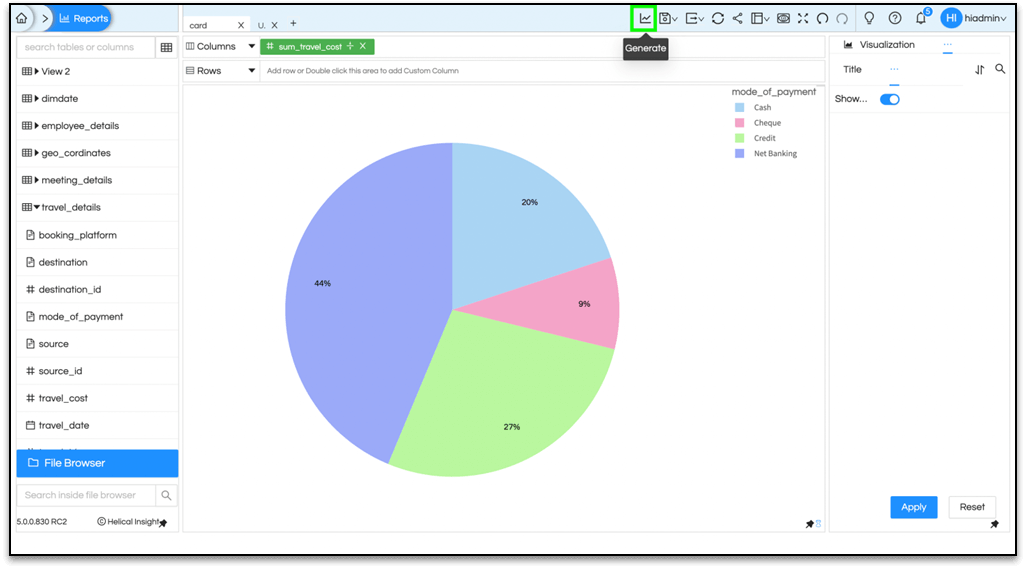
Task: Click the Preview eye icon in the toolbar
Action: [783, 18]
